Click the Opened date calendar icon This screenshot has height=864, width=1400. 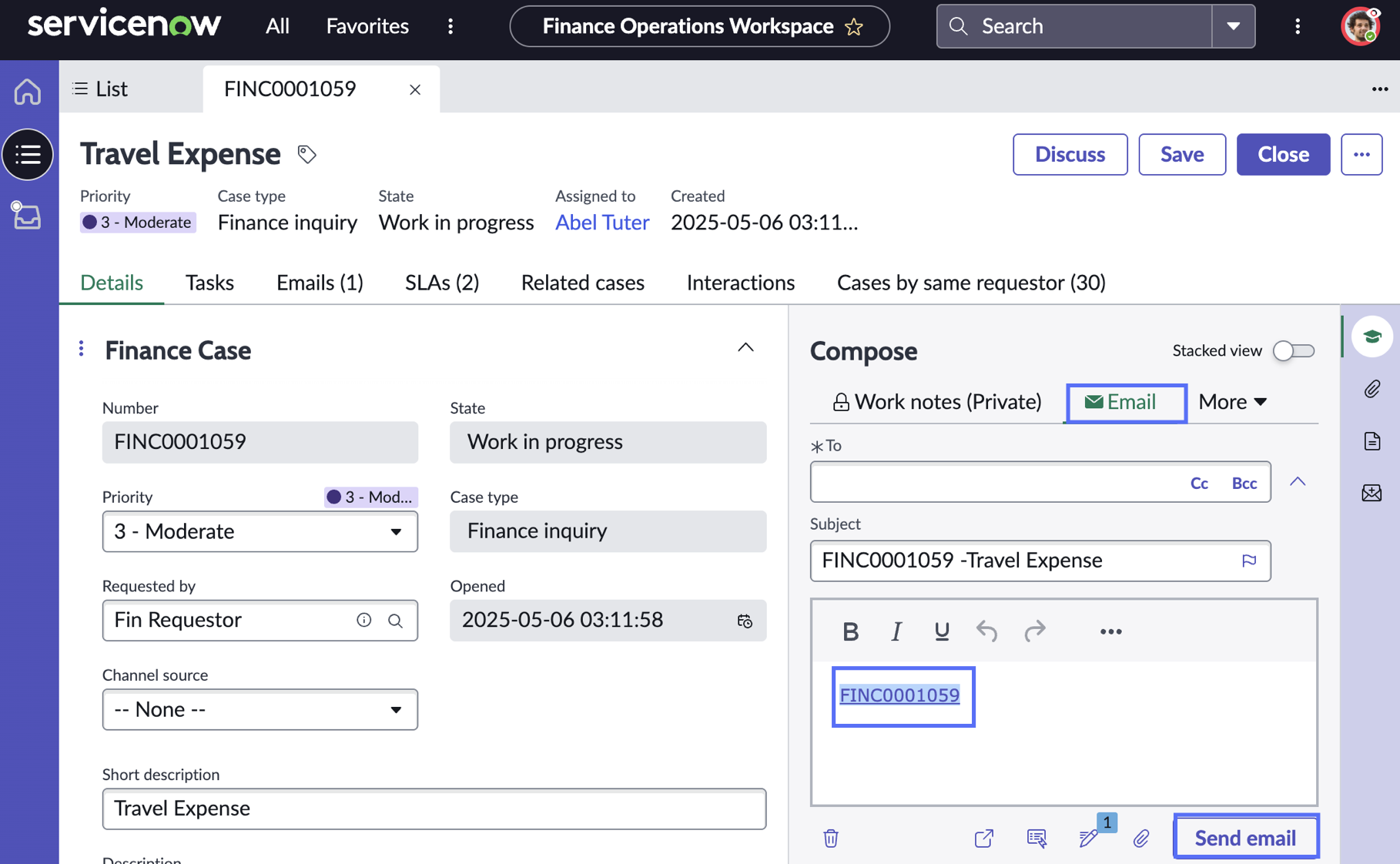pos(745,621)
